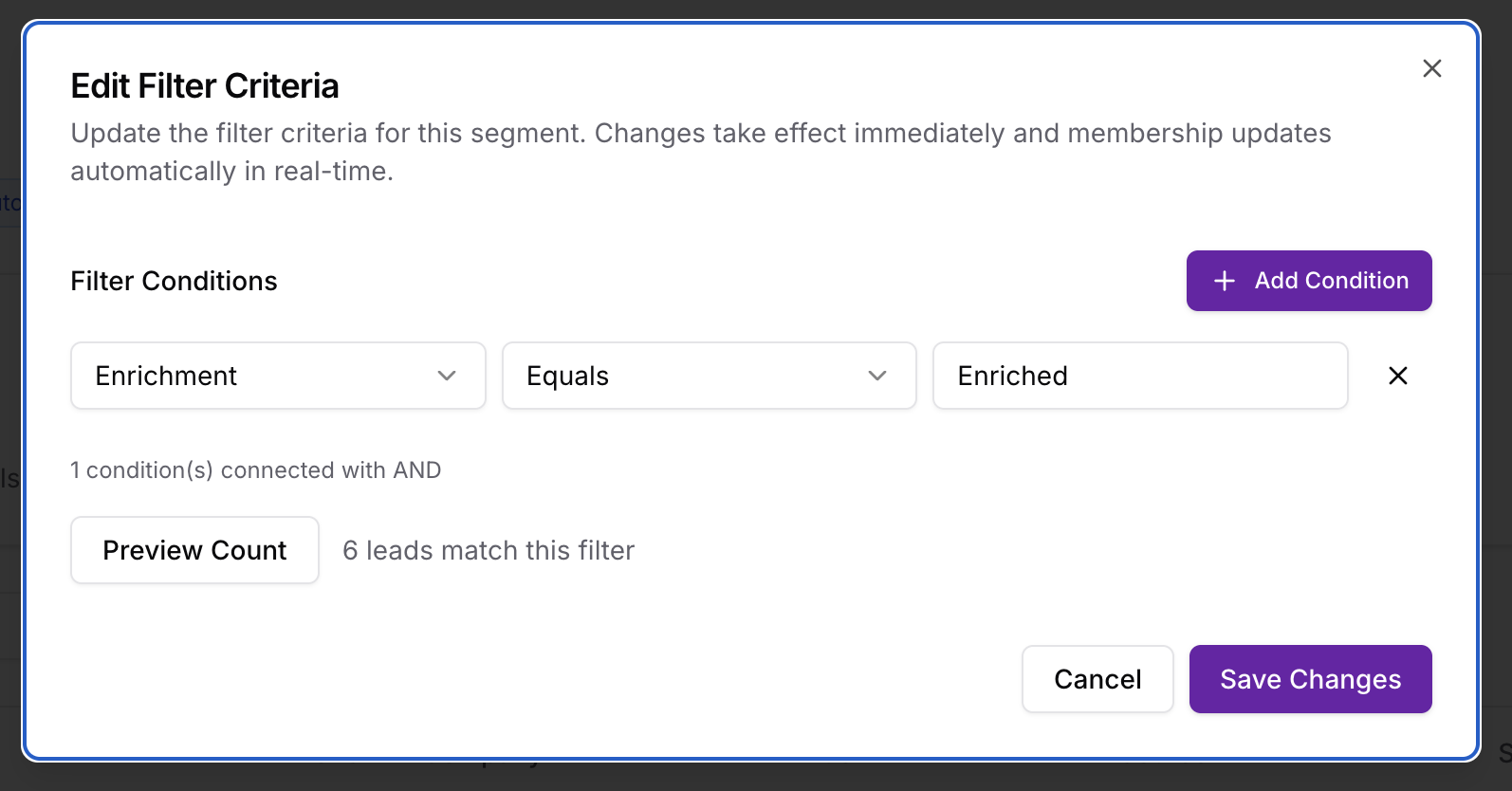Image resolution: width=1512 pixels, height=791 pixels.
Task: Cancel the filter criteria edits
Action: [x=1097, y=679]
